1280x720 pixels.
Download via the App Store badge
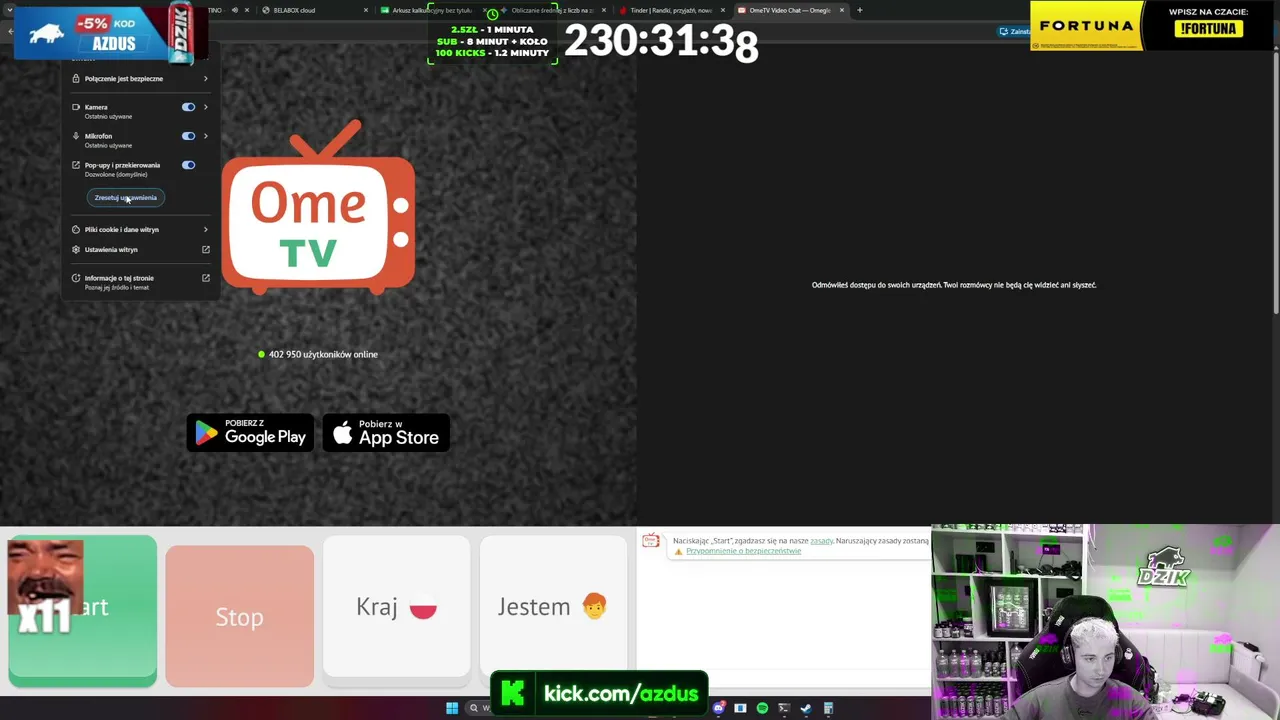click(386, 433)
